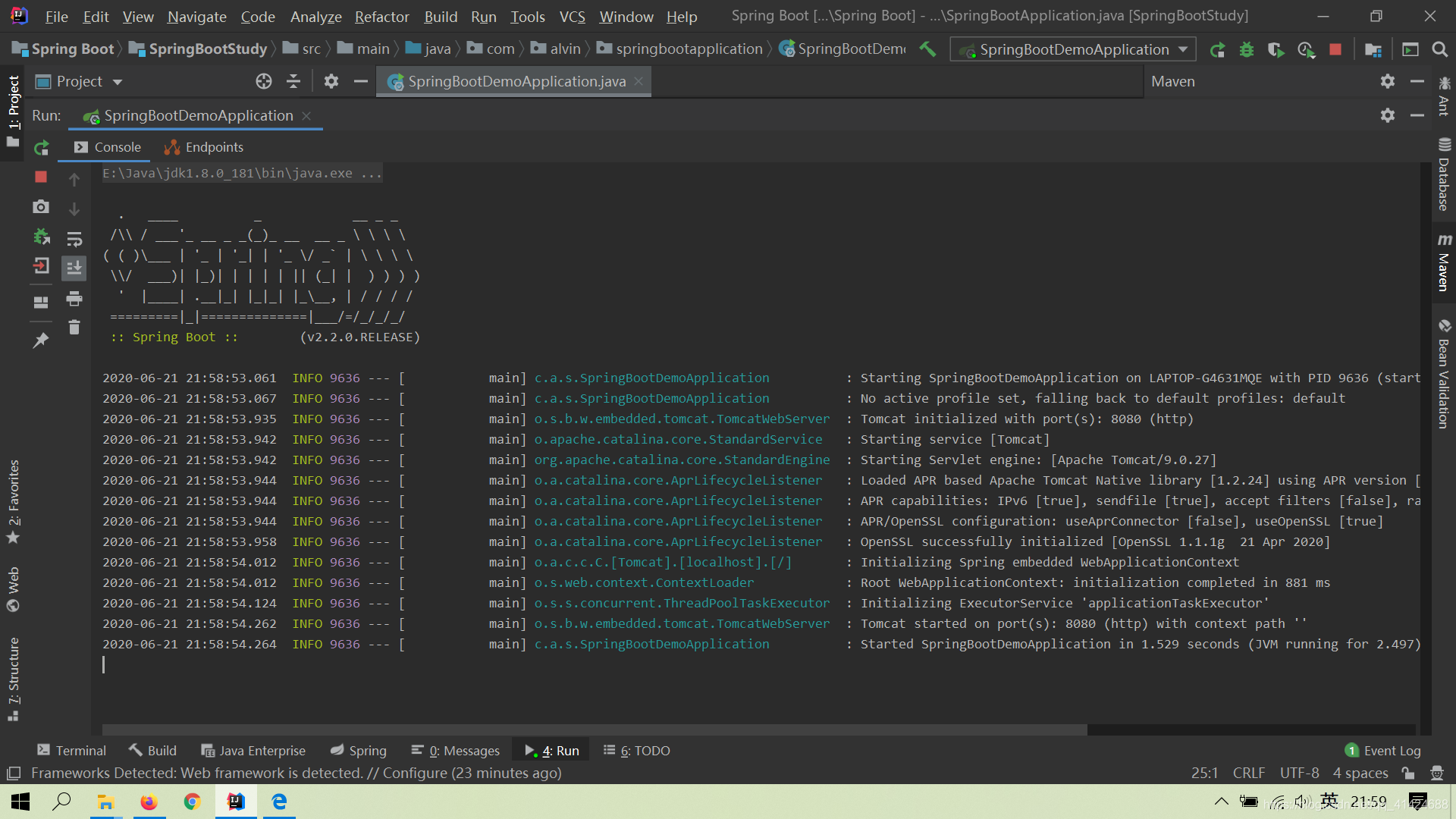Screen dimensions: 1456x819
Task: Click the SpringBootStudy breadcrumb
Action: tap(198, 49)
